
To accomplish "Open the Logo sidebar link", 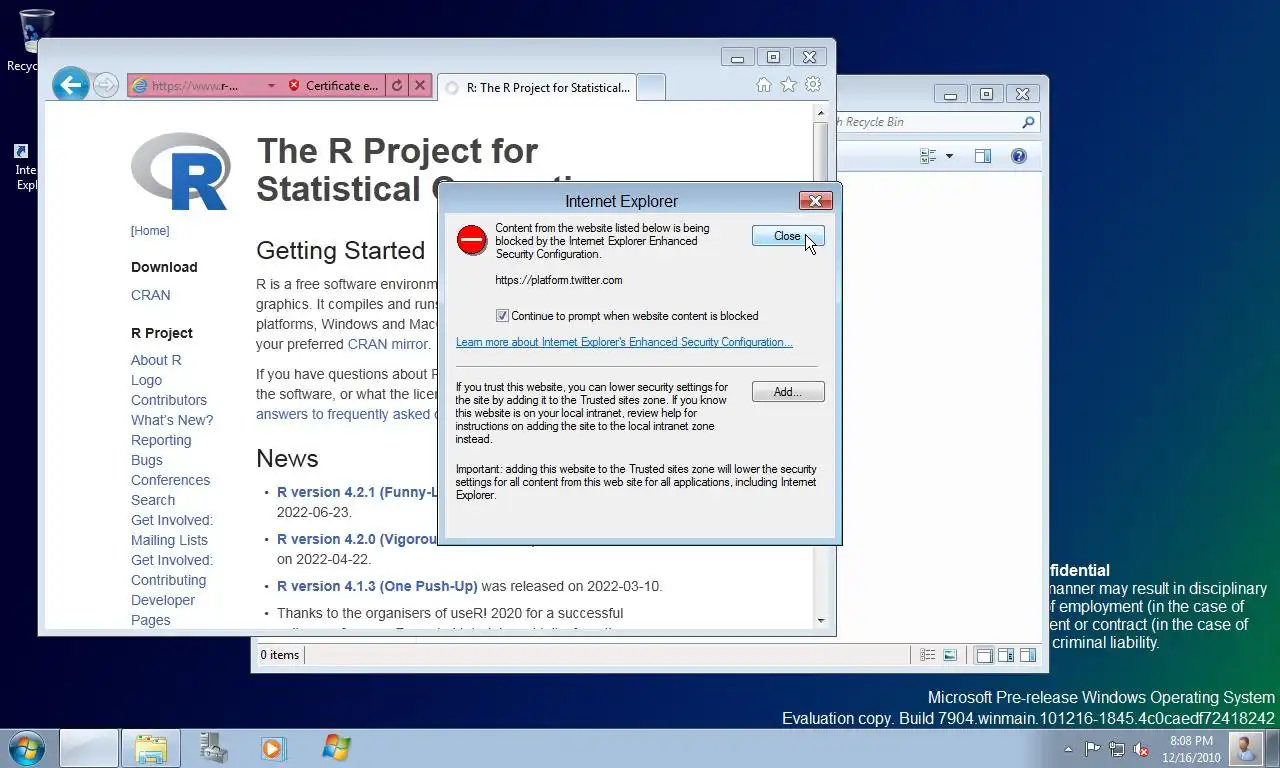I will click(x=146, y=380).
